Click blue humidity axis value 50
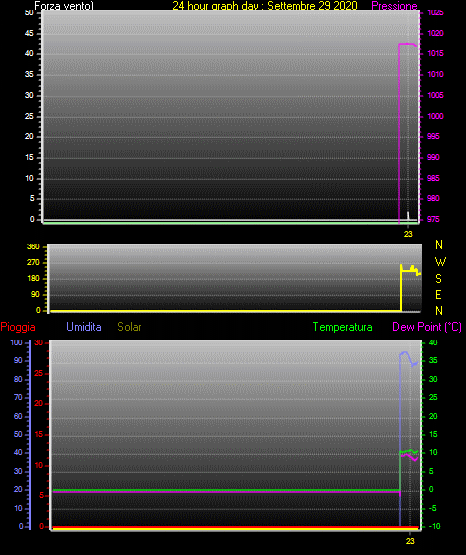Viewport: 466px width, 555px height. click(18, 434)
